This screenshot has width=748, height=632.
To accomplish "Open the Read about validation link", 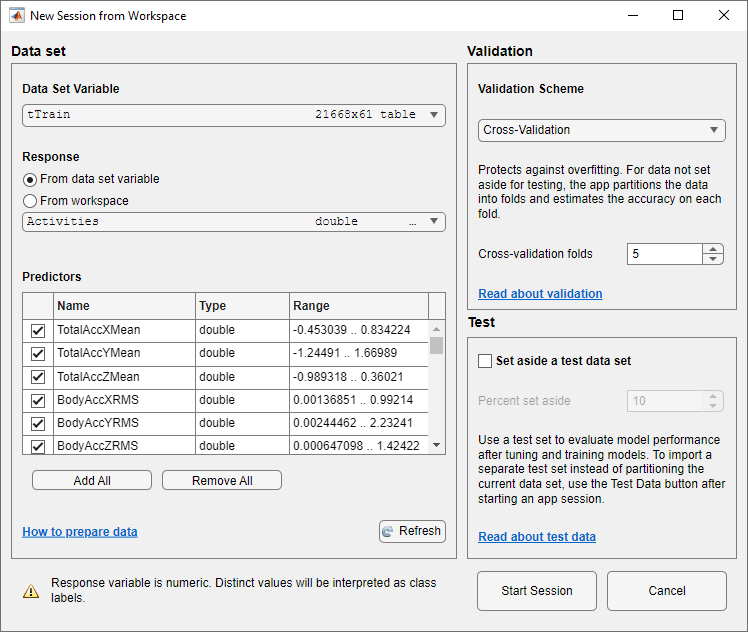I will [540, 294].
